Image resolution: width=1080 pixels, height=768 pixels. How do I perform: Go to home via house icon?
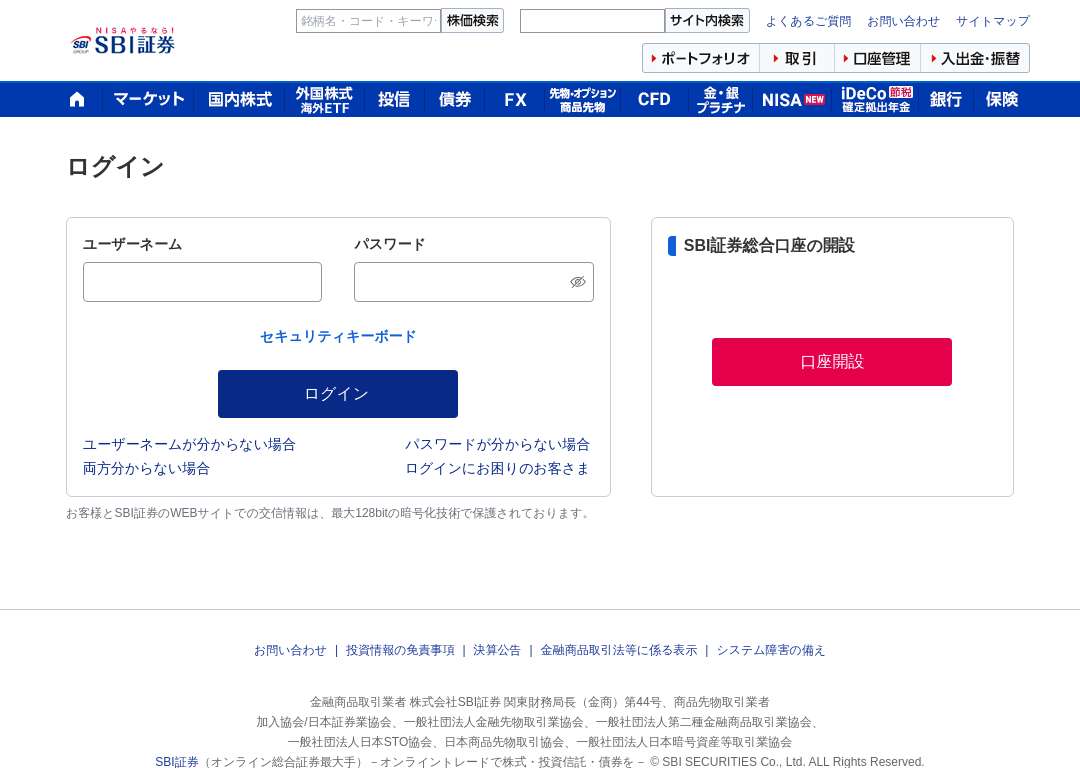(77, 99)
